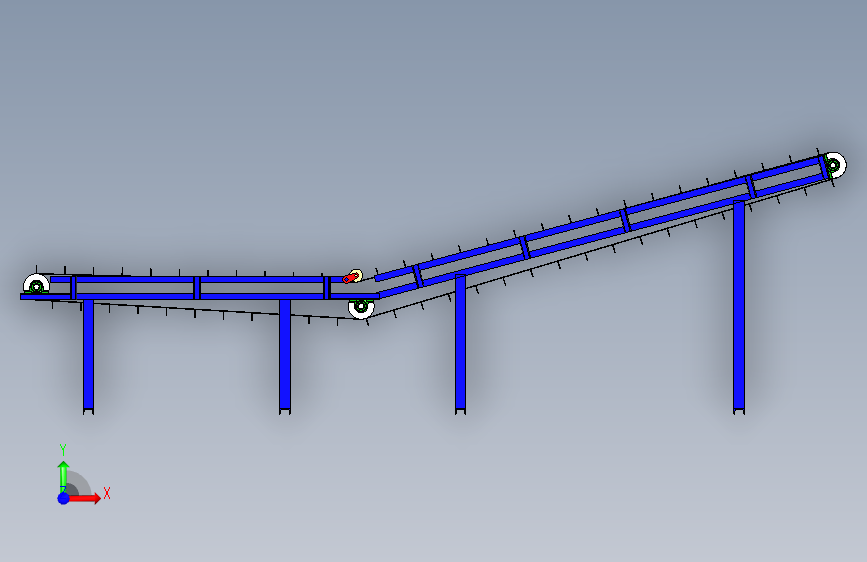Screen dimensions: 867x562
Task: Click the green Y label of the triad
Action: pyautogui.click(x=63, y=450)
